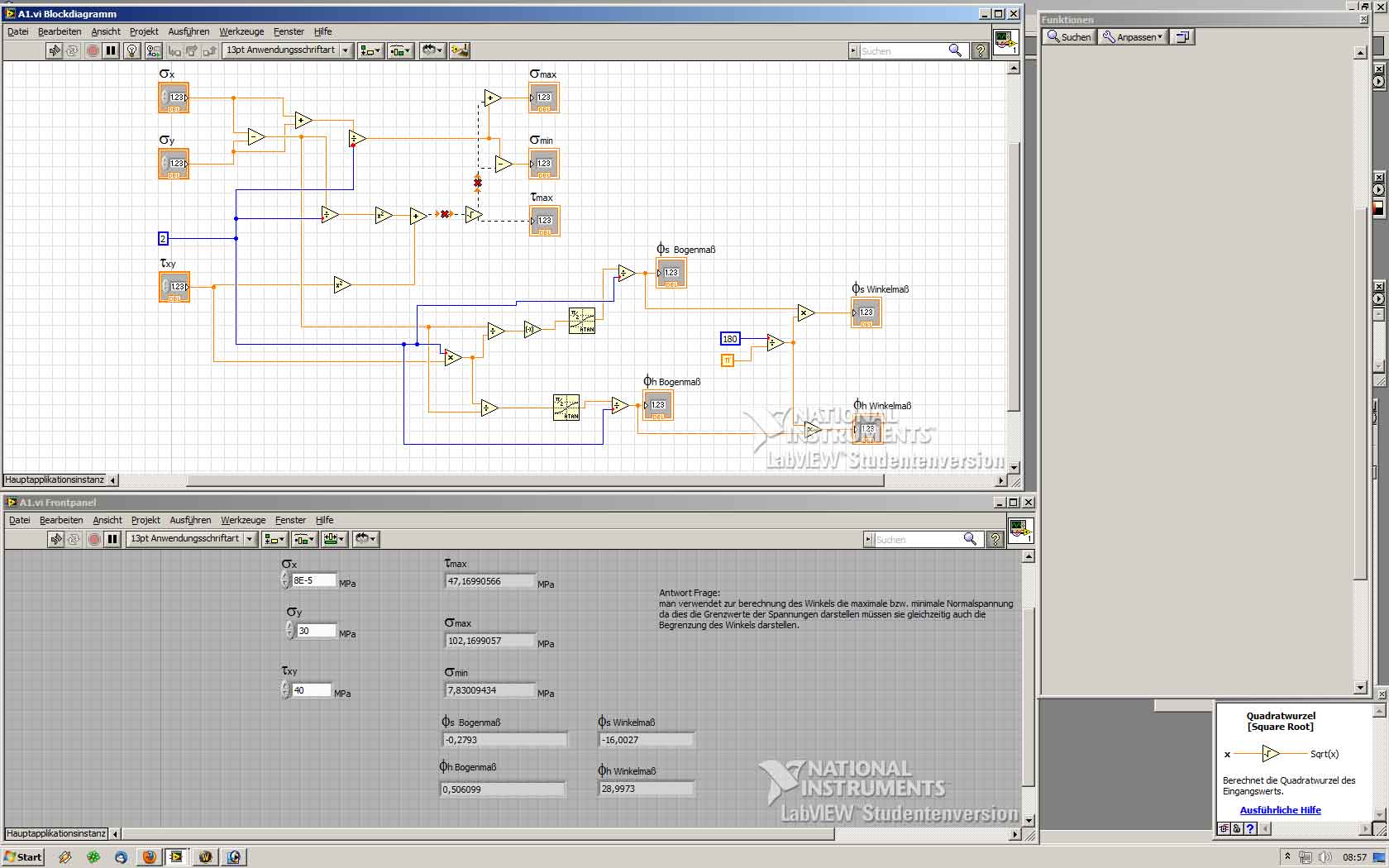
Task: Open Align Objects dropdown in block diagram
Action: 370,50
